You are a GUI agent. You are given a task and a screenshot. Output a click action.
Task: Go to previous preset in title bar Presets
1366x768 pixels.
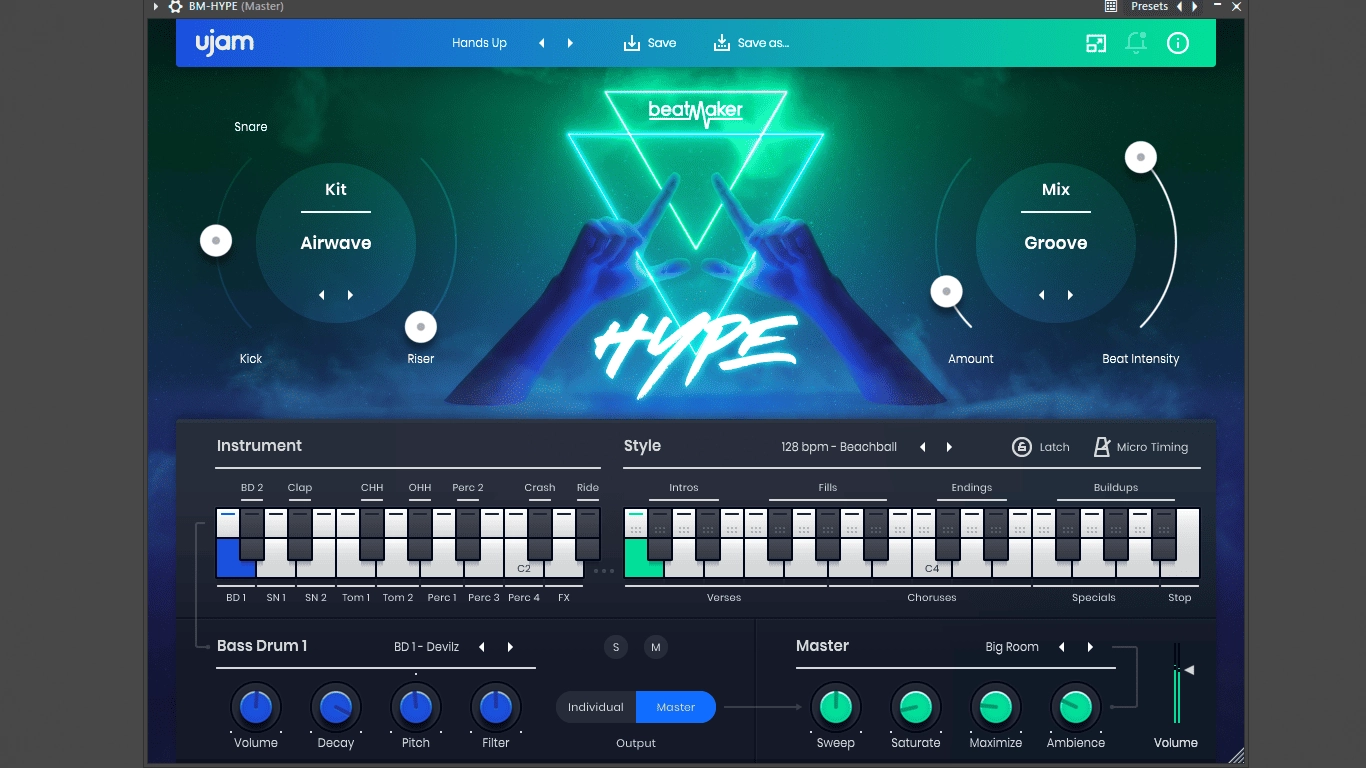(1179, 6)
